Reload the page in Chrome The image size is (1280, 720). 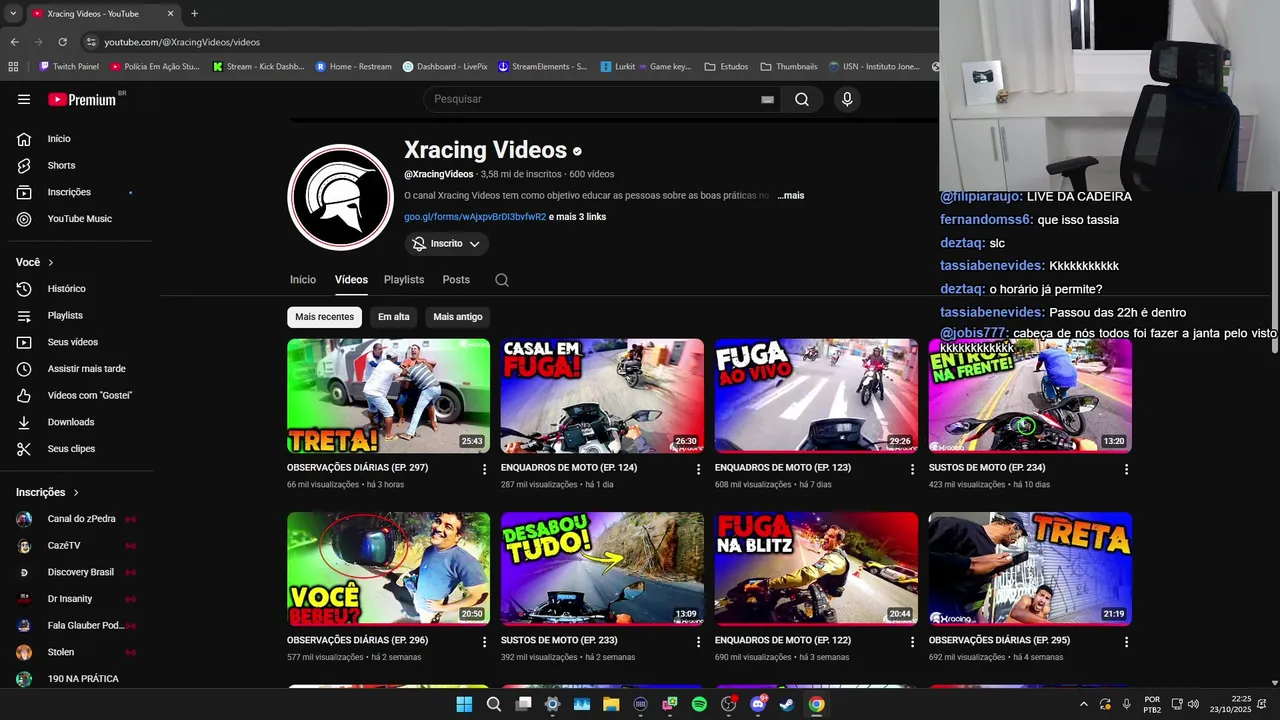62,42
